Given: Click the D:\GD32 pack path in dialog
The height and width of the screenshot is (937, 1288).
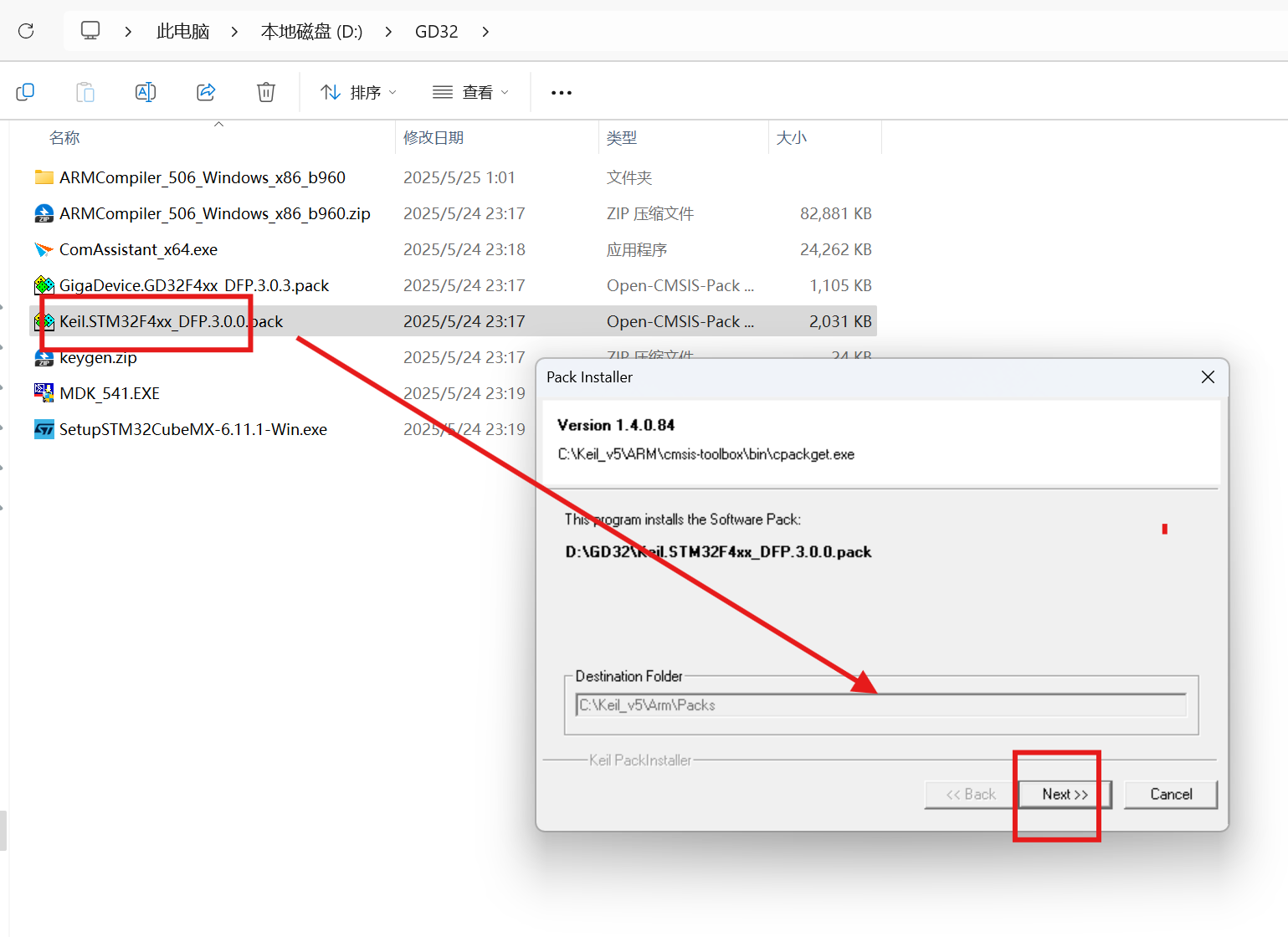Looking at the screenshot, I should click(719, 552).
